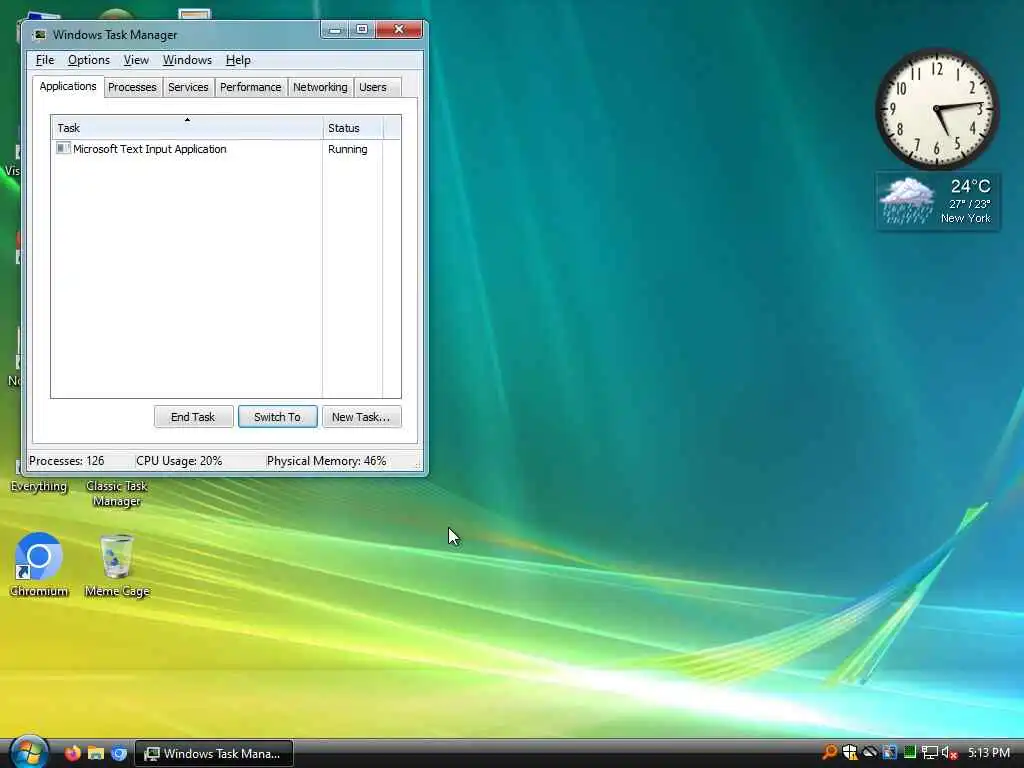The image size is (1024, 768).
Task: Open the View menu
Action: [136, 60]
